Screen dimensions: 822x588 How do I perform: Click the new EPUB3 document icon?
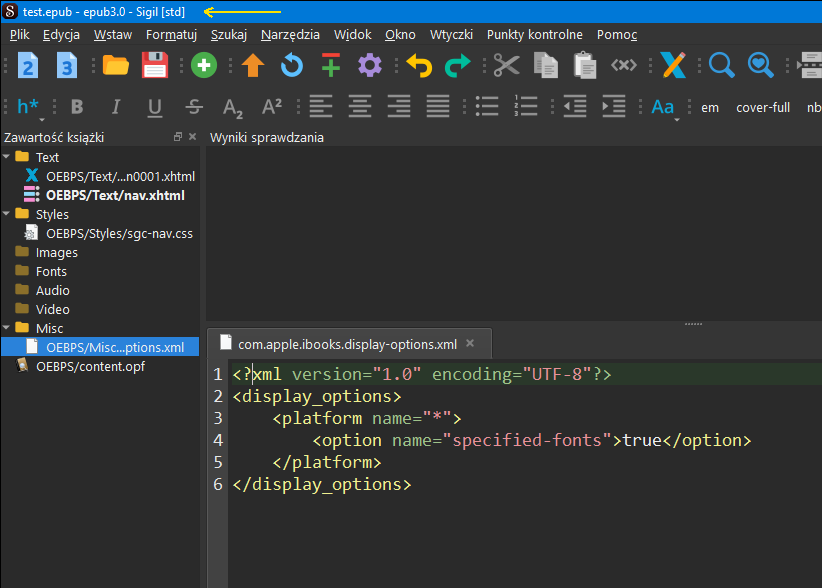pos(67,66)
